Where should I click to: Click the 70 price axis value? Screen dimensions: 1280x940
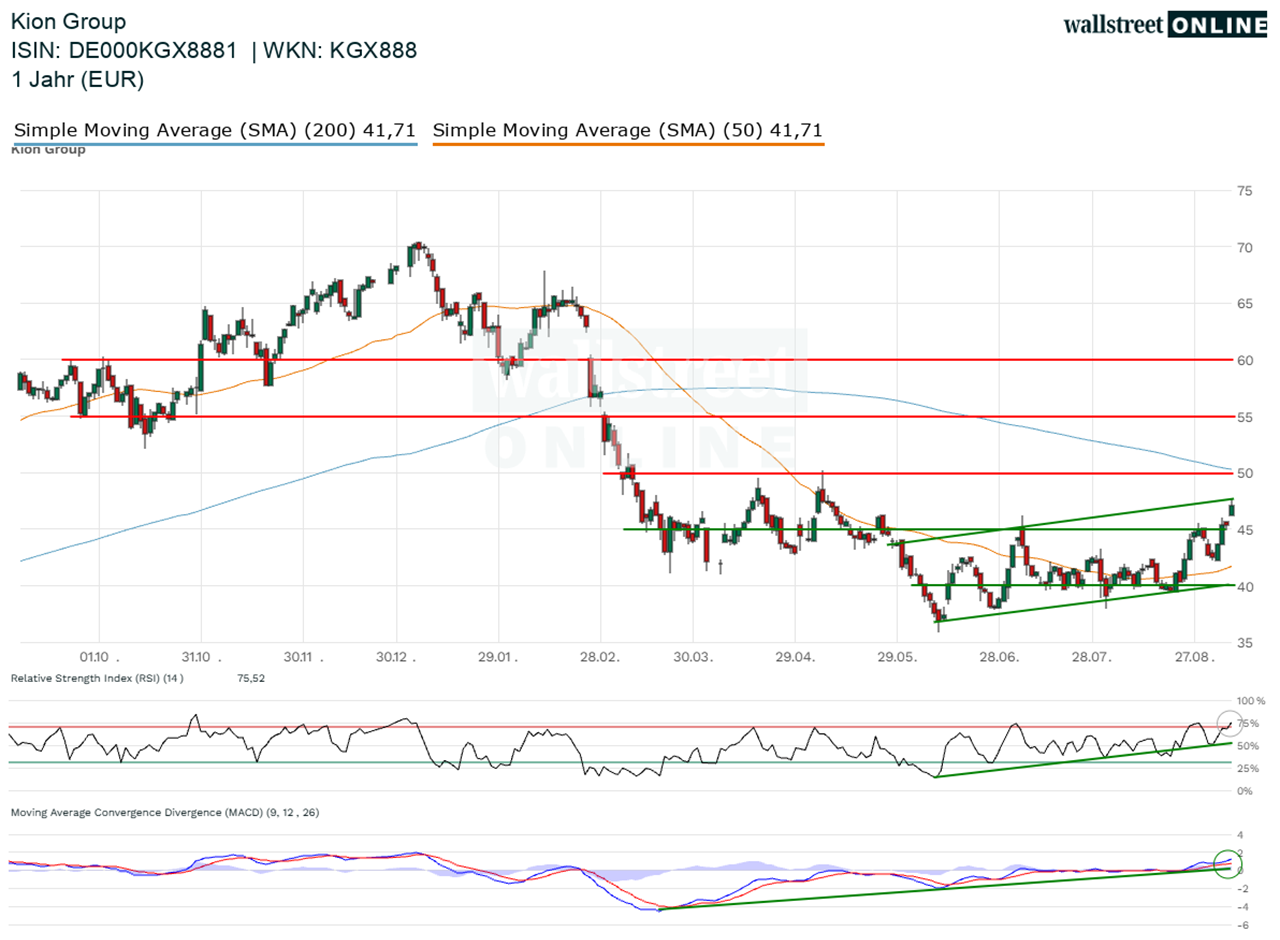1245,247
